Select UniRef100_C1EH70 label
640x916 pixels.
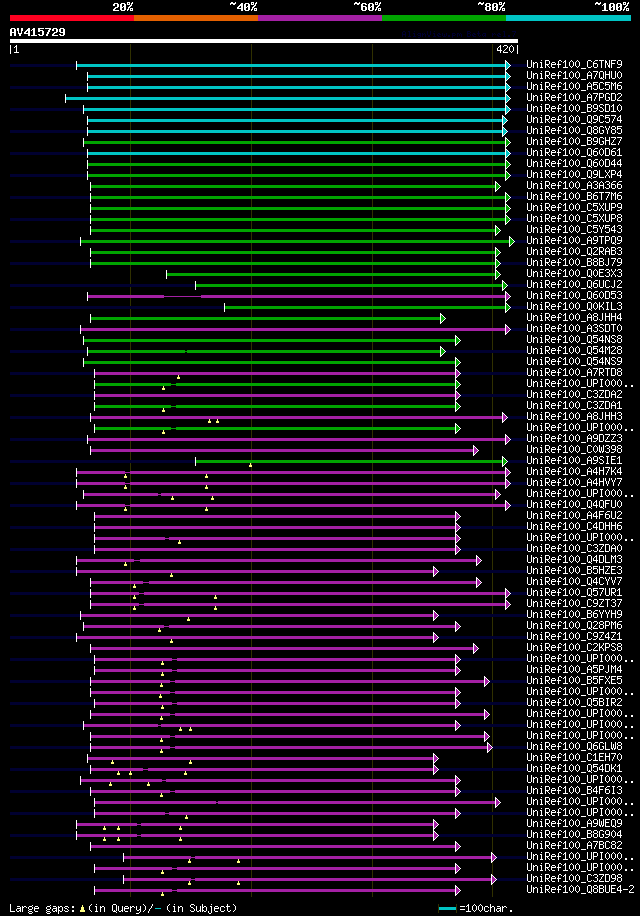click(x=575, y=757)
